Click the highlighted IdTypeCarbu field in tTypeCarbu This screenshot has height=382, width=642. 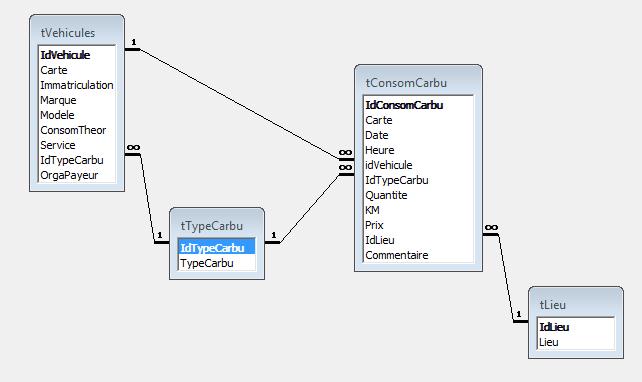(217, 248)
